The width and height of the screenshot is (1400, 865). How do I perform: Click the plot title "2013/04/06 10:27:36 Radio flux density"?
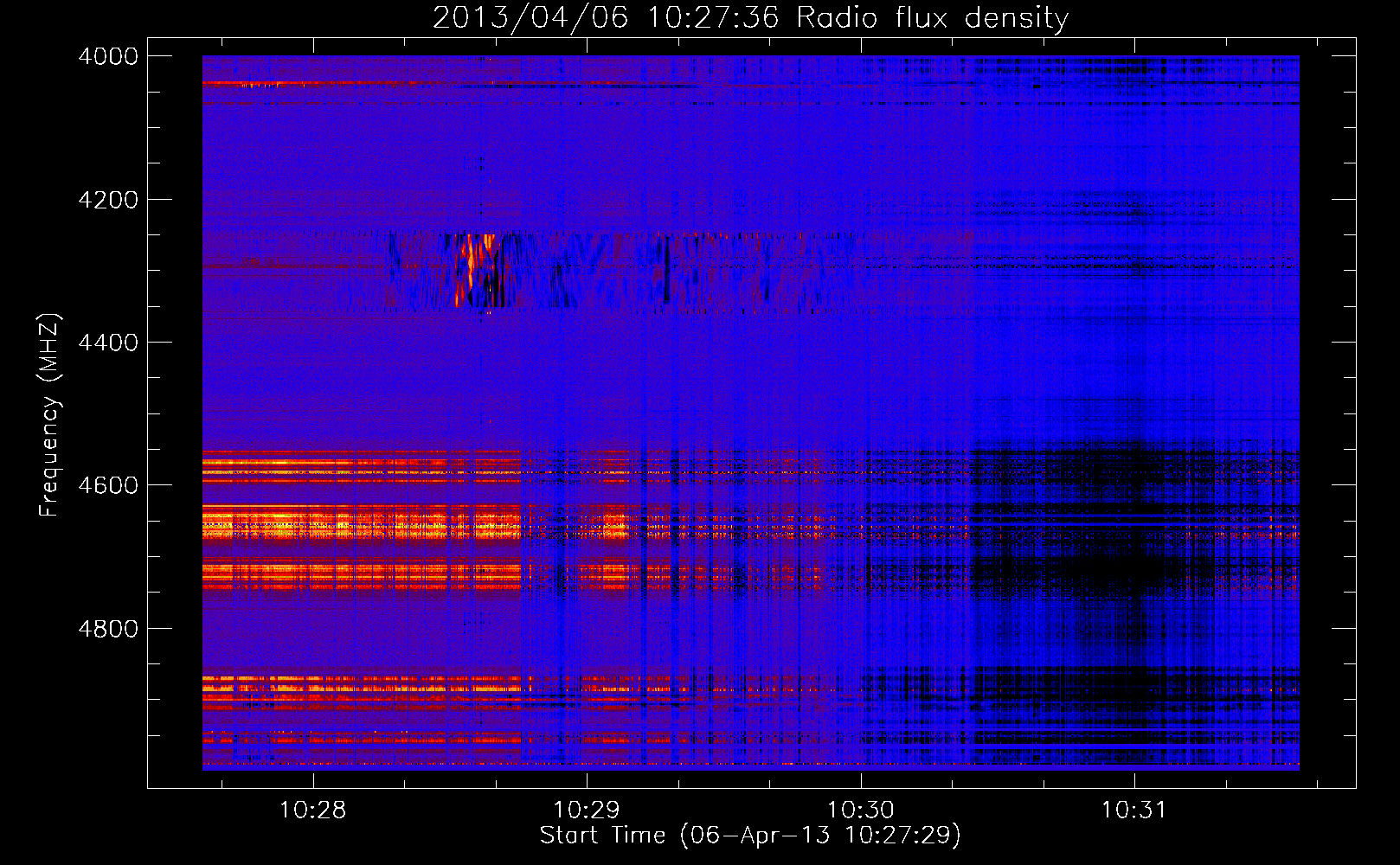click(x=750, y=17)
